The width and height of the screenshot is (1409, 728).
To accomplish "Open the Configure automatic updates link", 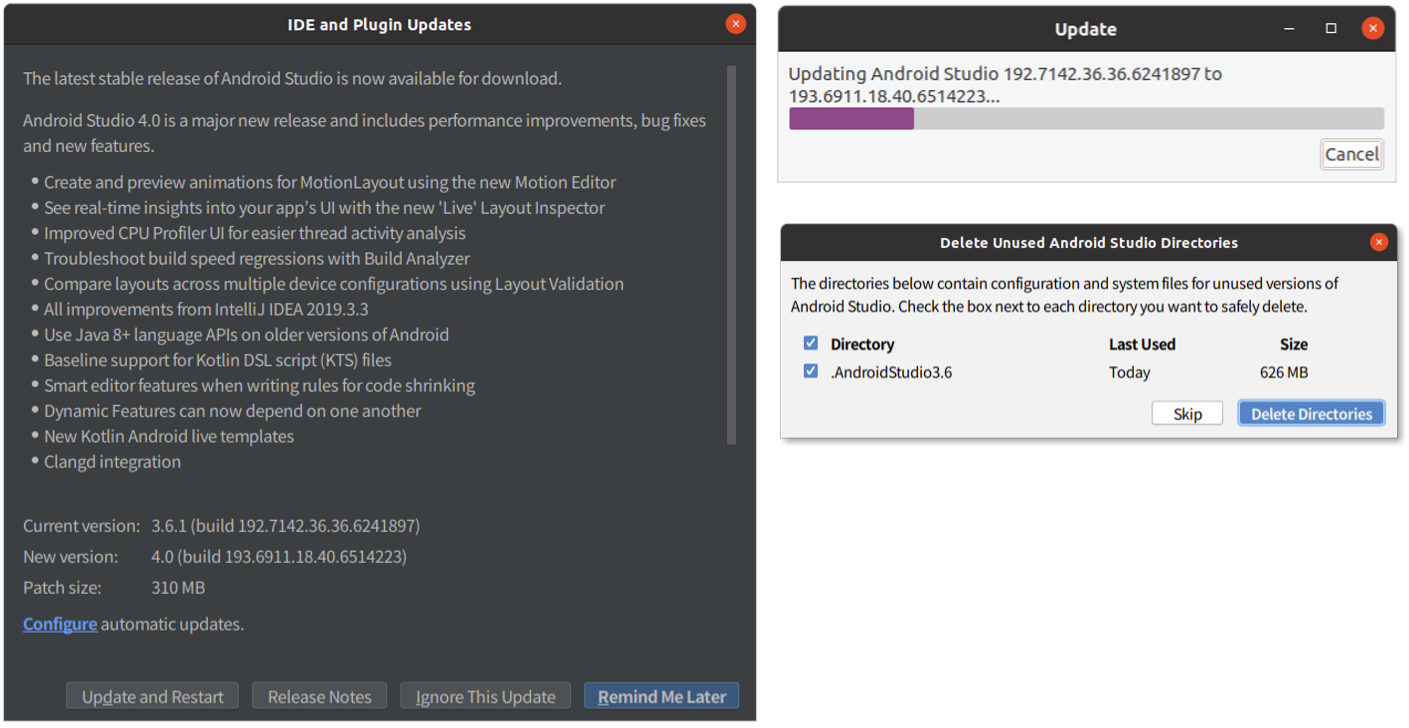I will 60,624.
